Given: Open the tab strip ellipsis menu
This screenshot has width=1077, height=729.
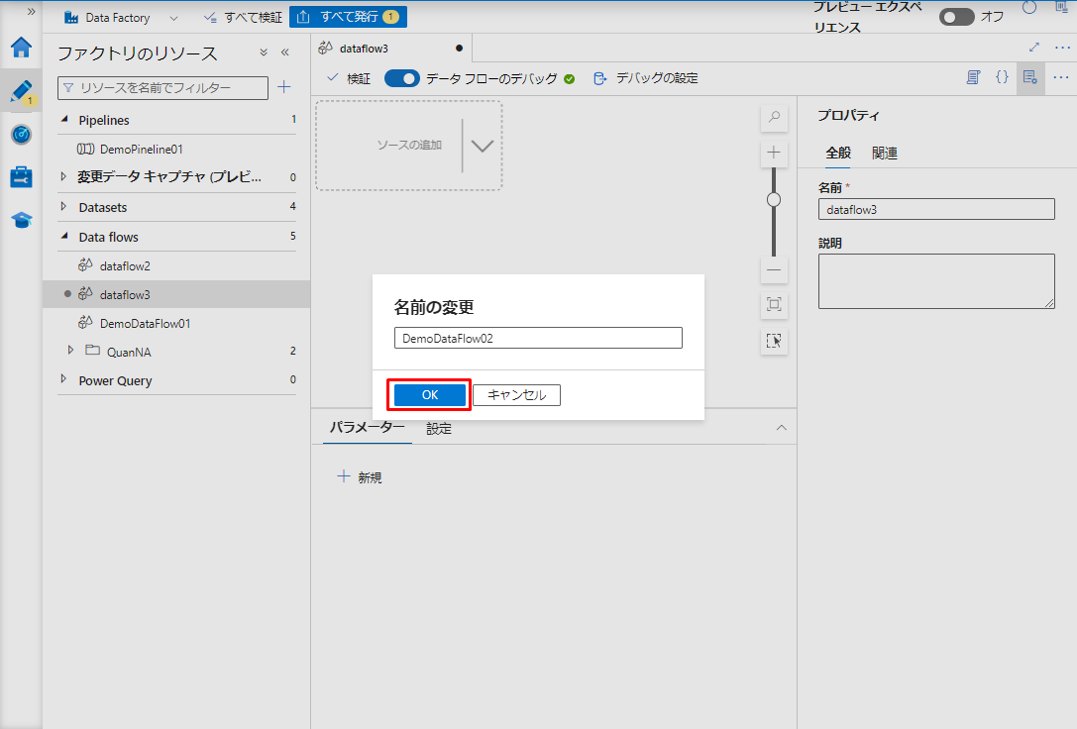Looking at the screenshot, I should 1063,47.
